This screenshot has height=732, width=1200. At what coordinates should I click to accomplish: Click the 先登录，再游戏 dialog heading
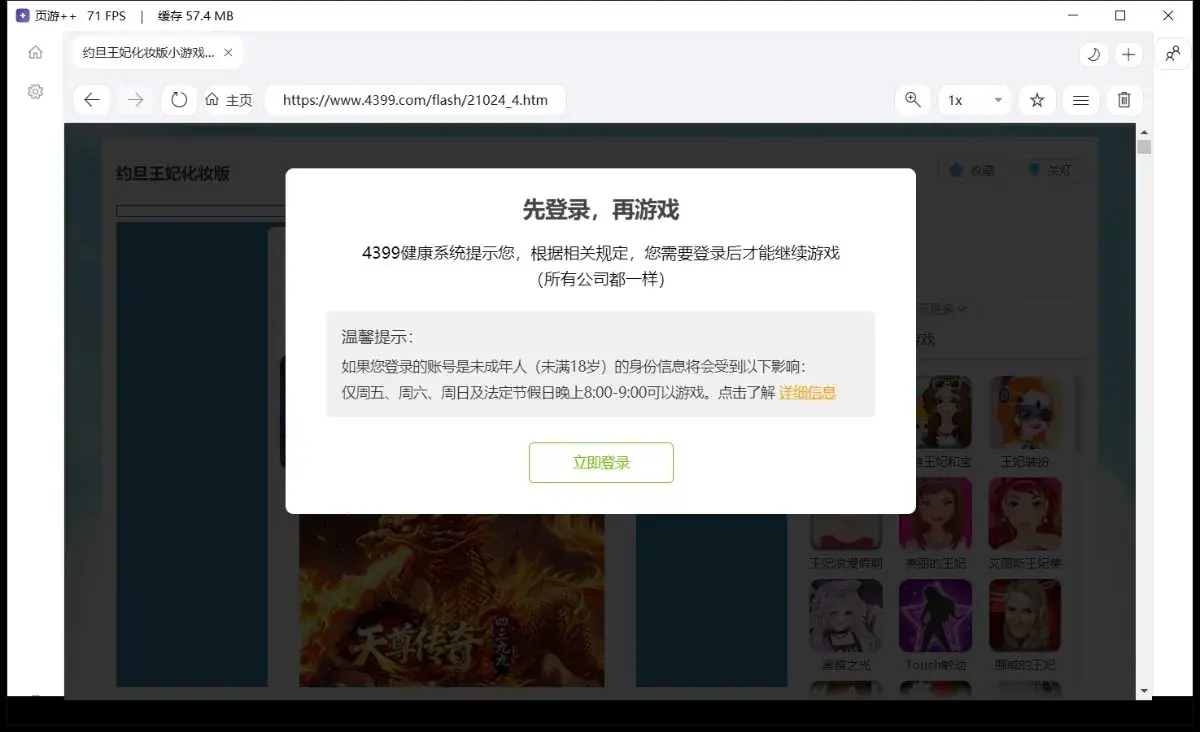(x=601, y=209)
